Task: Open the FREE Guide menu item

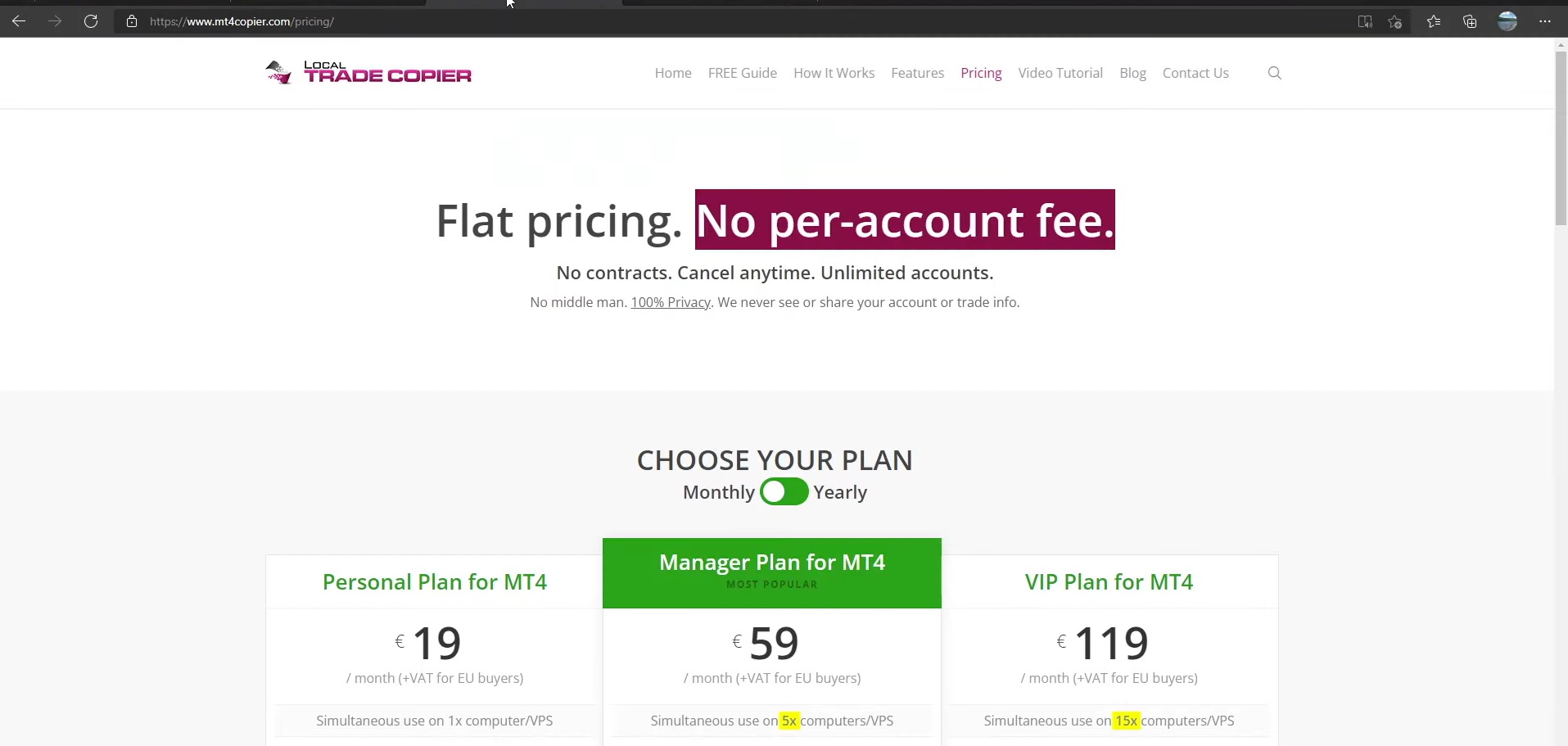Action: [742, 73]
